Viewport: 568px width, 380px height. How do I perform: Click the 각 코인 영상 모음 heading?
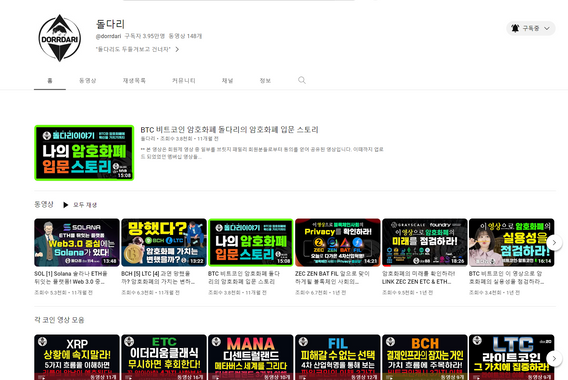[59, 320]
